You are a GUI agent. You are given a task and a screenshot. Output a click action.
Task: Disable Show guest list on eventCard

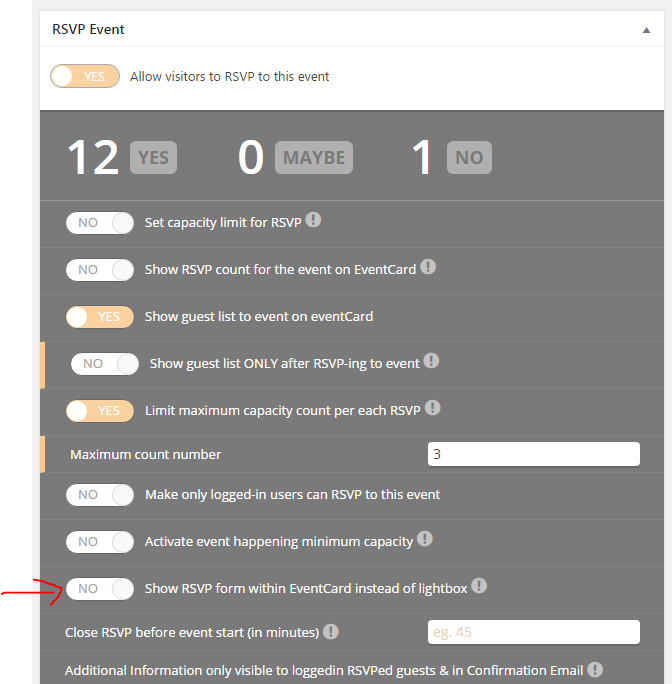click(100, 317)
